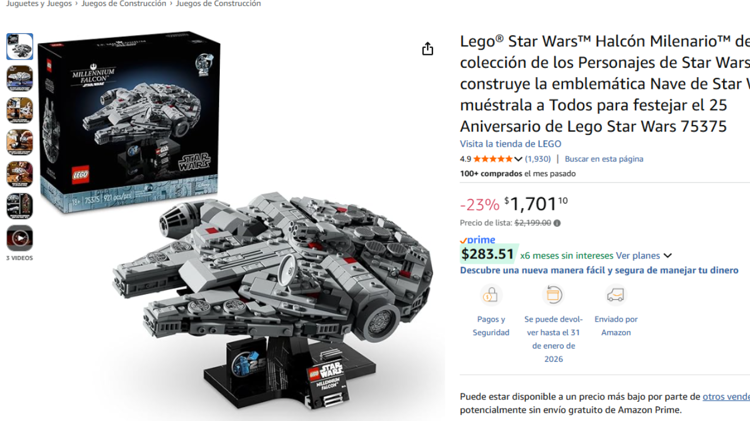Open the Pagos y Seguridad lock icon
This screenshot has height=421, width=750.
(490, 295)
